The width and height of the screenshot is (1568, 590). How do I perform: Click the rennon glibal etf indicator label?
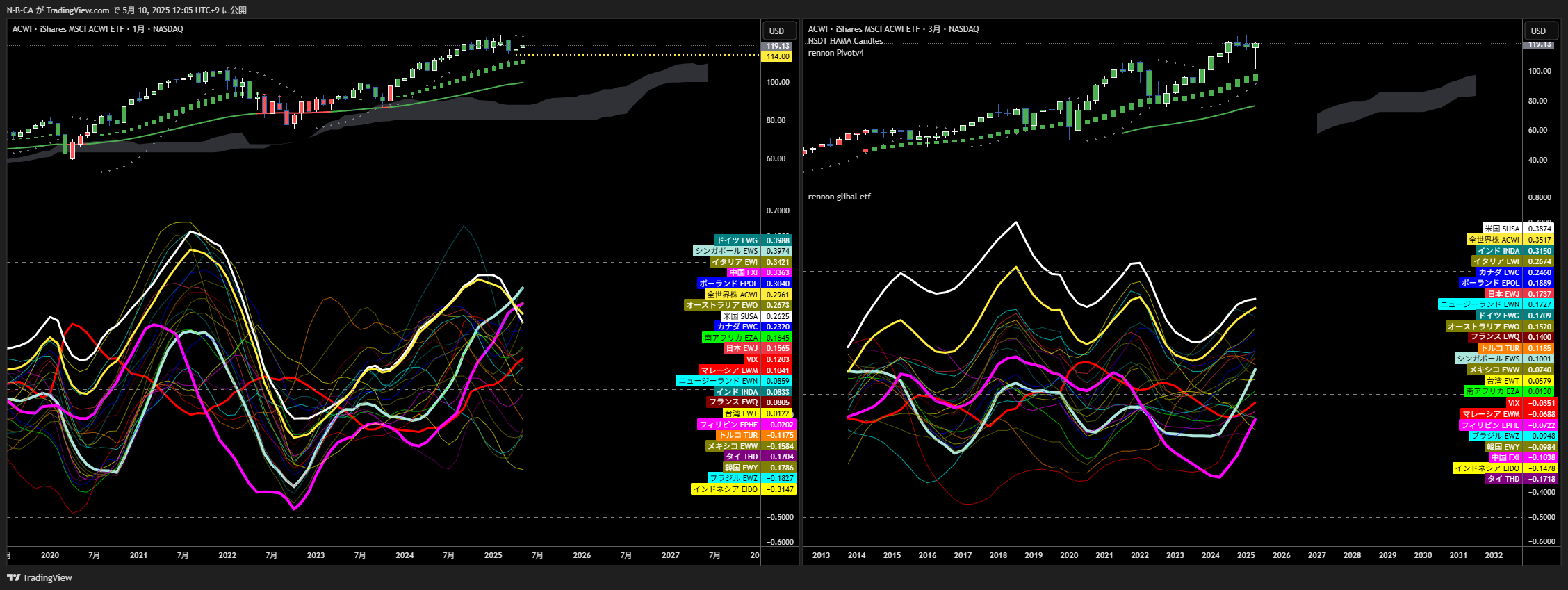coord(839,197)
